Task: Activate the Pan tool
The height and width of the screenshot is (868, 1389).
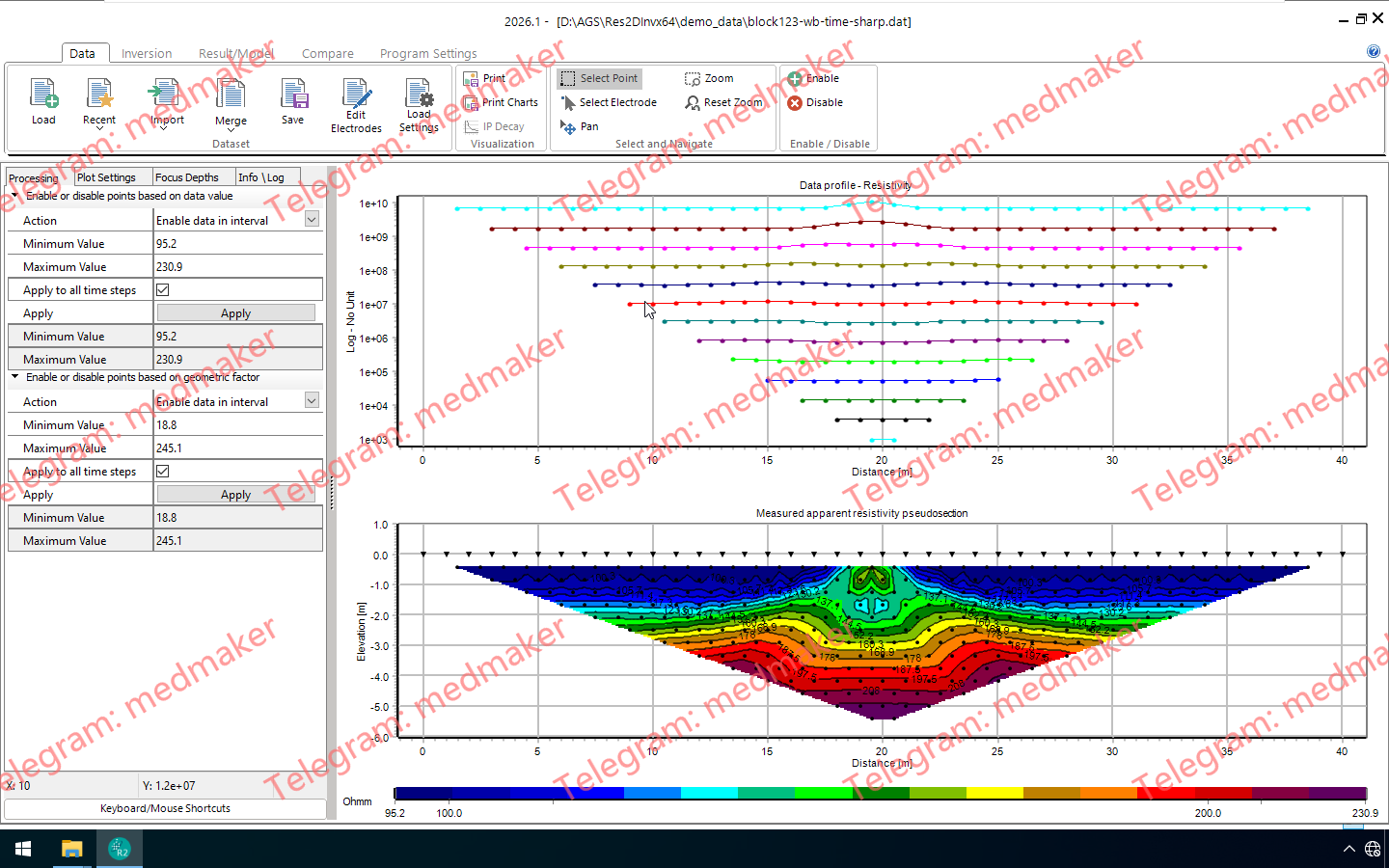Action: [x=579, y=126]
